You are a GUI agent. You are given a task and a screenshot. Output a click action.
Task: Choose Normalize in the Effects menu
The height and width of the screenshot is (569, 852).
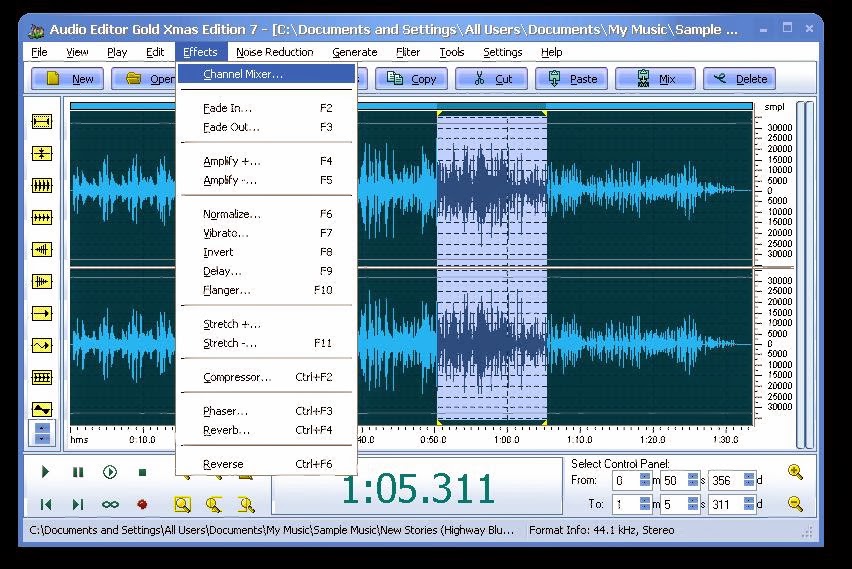coord(267,214)
